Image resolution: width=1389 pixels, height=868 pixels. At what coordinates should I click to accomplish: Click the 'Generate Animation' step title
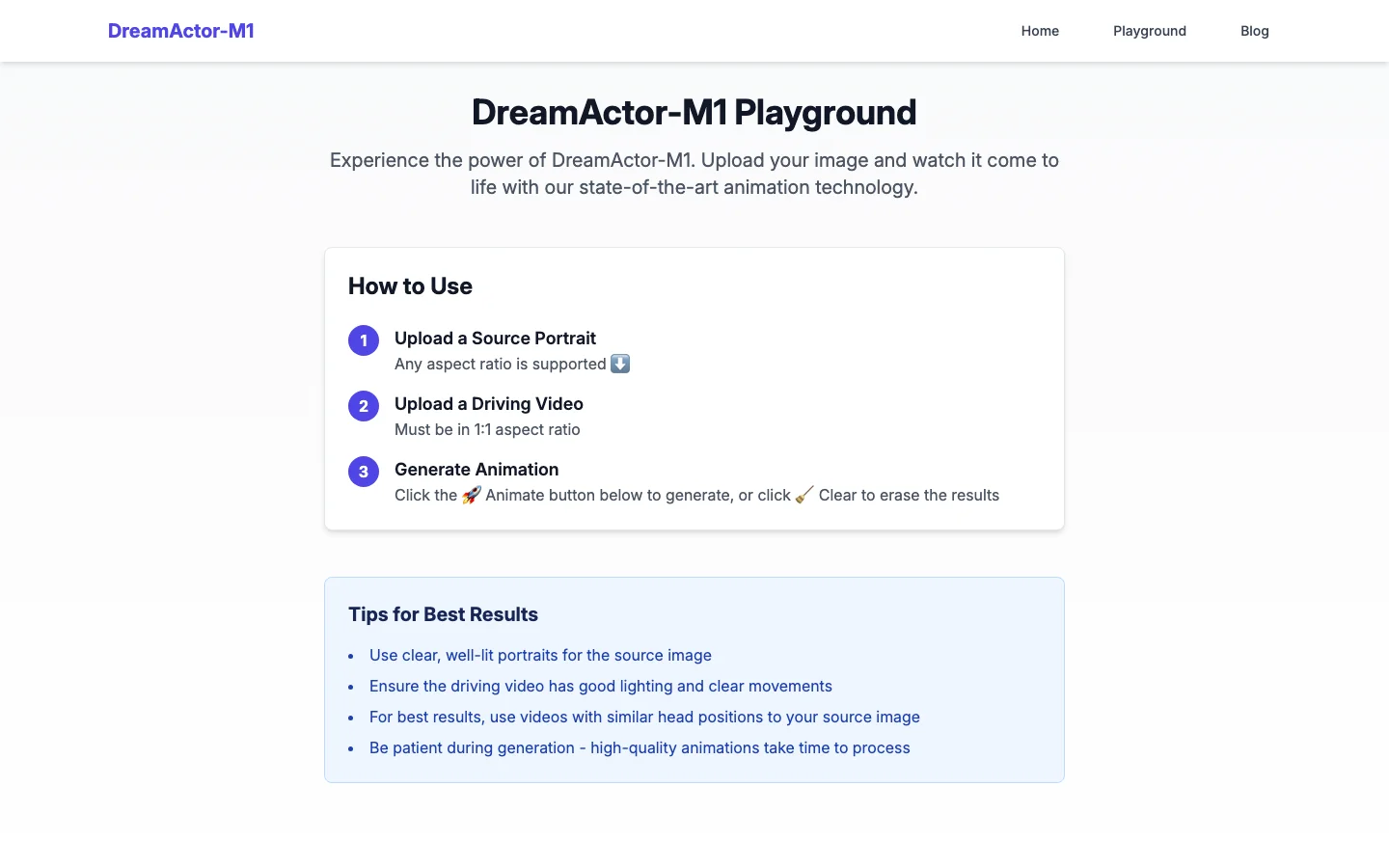point(477,470)
